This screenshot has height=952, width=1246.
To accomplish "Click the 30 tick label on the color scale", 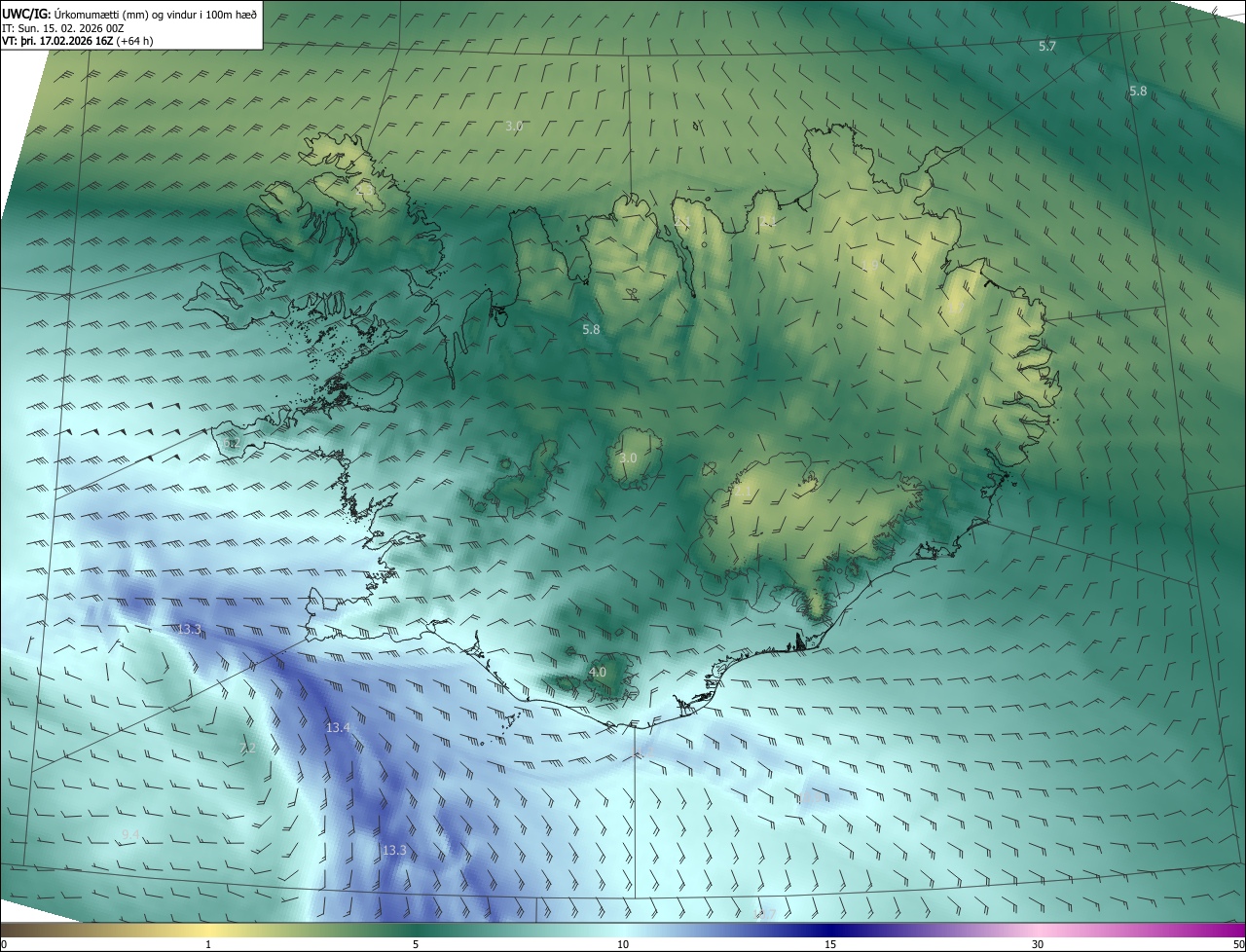I will (x=1038, y=945).
